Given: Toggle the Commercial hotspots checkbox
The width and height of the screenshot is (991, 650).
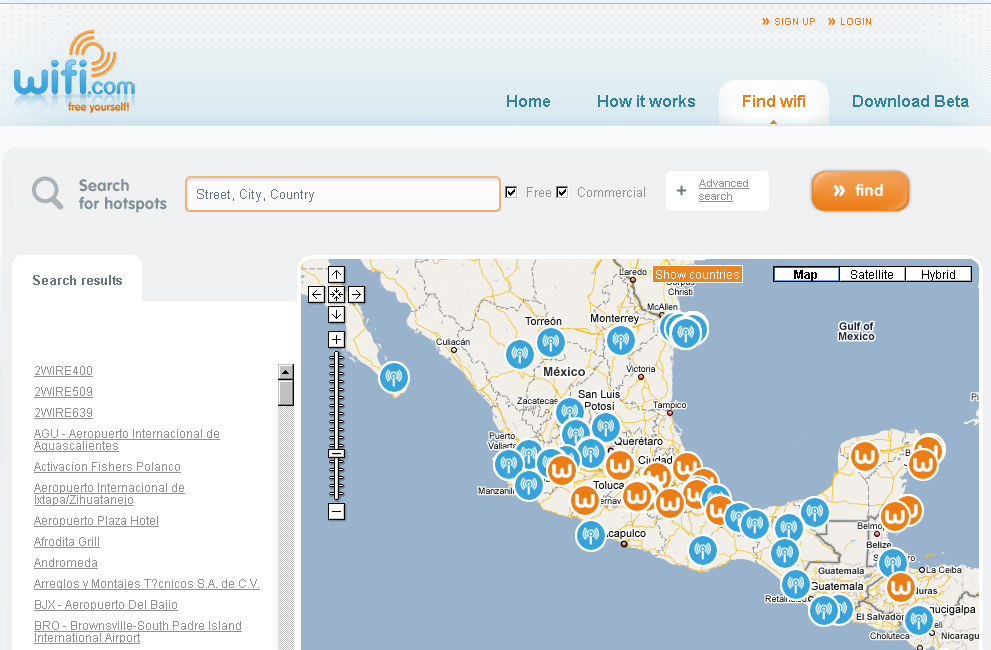Looking at the screenshot, I should pos(562,192).
